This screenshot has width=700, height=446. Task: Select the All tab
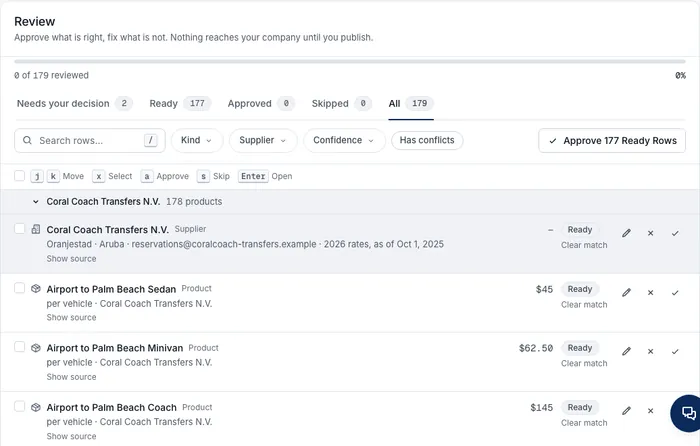(411, 104)
